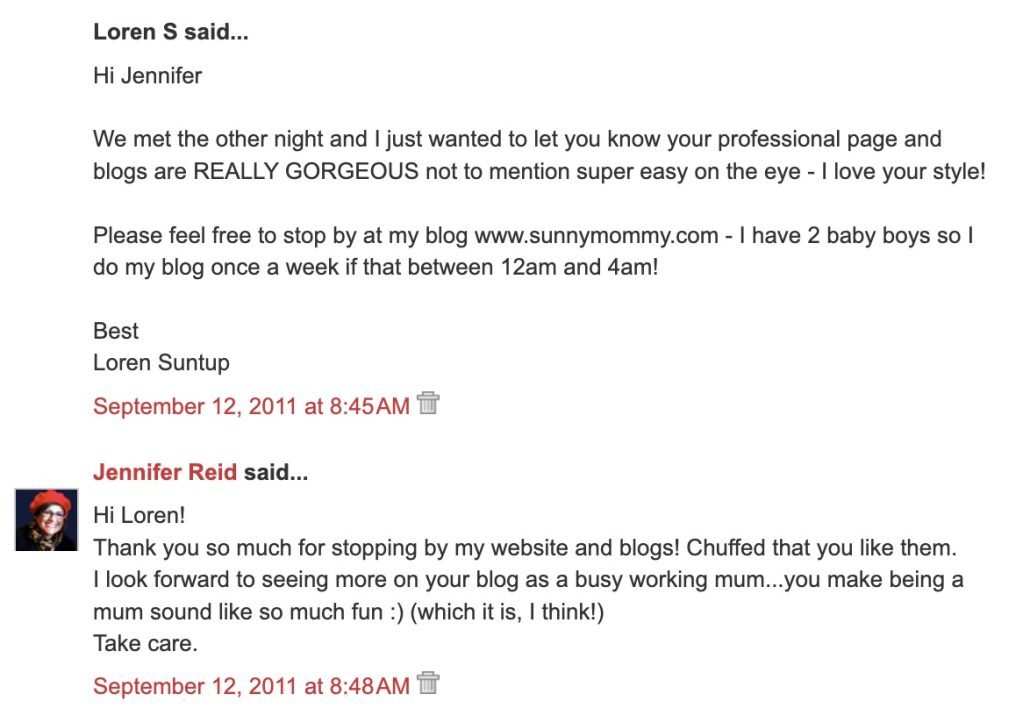Image resolution: width=1030 pixels, height=723 pixels.
Task: Click "said..." after Jennifer Reid's name
Action: tap(276, 472)
